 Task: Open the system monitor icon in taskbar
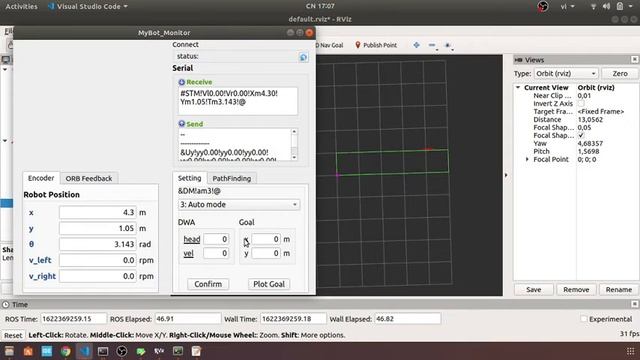[178, 351]
